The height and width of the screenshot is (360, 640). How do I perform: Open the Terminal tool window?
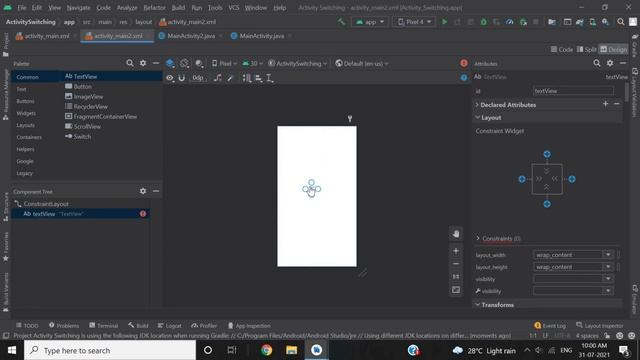point(103,325)
